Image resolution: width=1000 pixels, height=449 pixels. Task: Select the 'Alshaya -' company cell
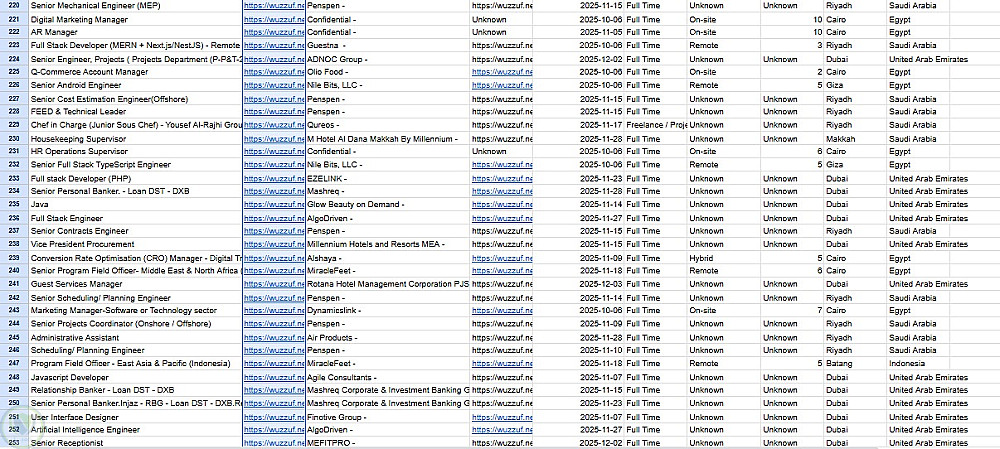(387, 258)
